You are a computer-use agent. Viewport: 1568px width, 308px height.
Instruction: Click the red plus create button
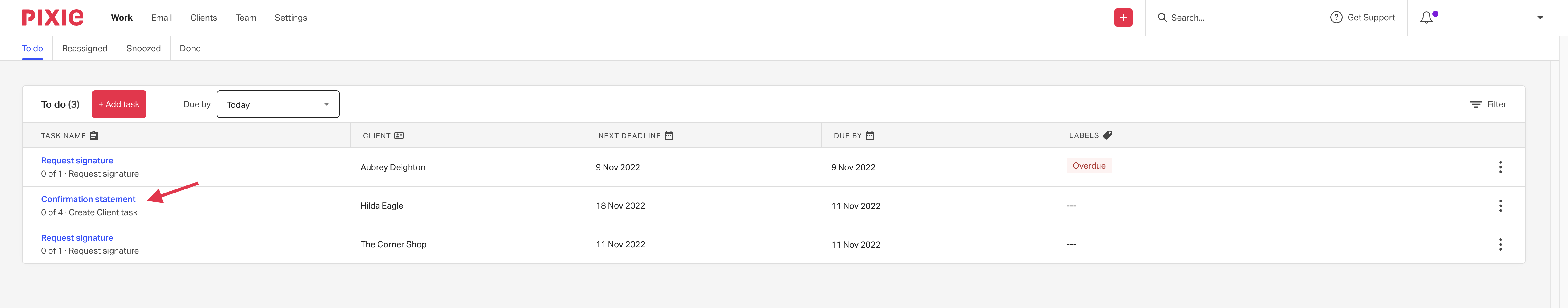click(x=1123, y=18)
